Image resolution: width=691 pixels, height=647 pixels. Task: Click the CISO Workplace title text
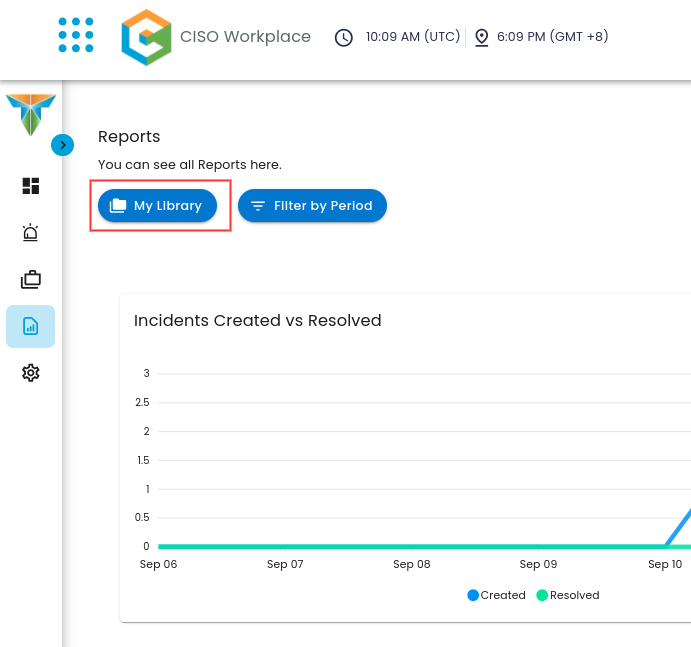[245, 37]
